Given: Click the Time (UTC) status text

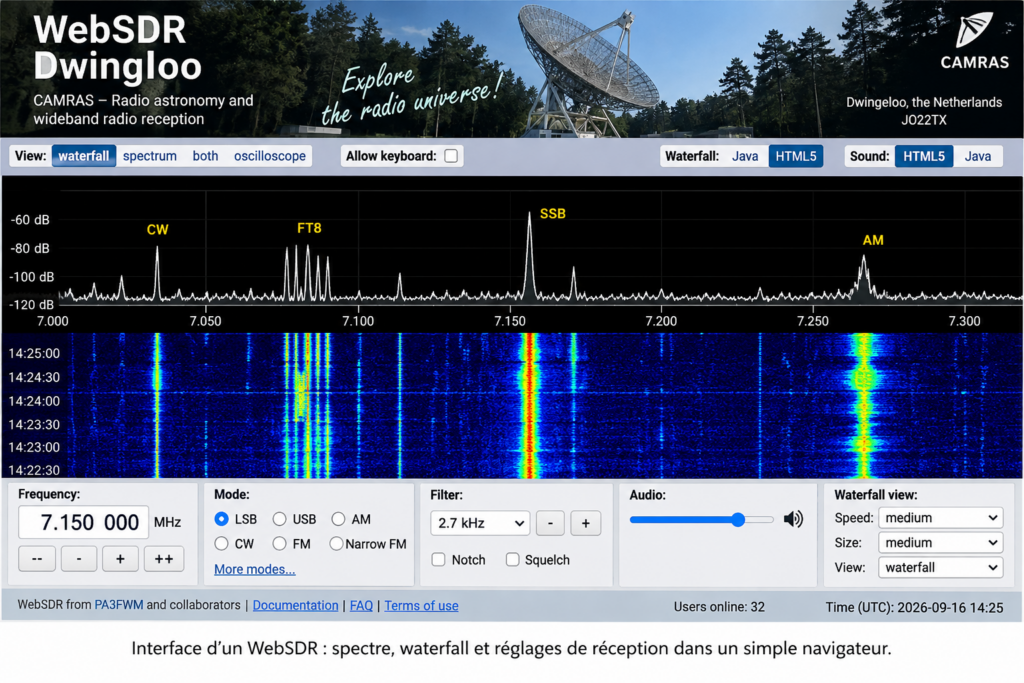Looking at the screenshot, I should [914, 607].
